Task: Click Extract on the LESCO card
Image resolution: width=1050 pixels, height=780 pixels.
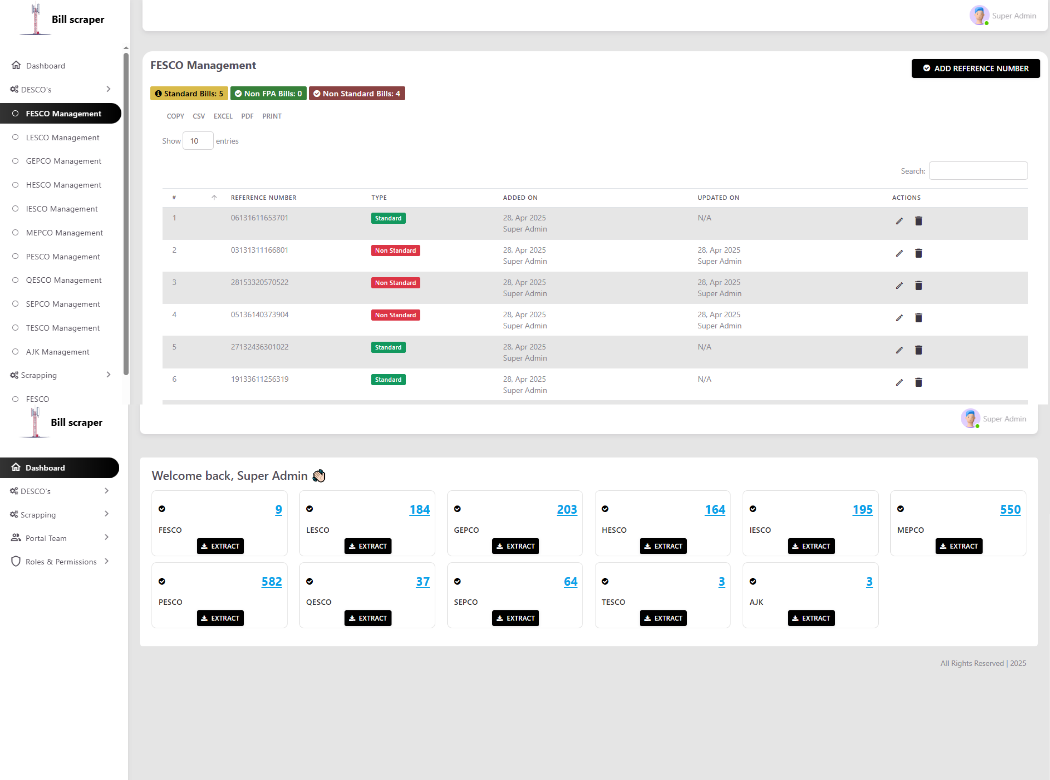Action: point(368,546)
